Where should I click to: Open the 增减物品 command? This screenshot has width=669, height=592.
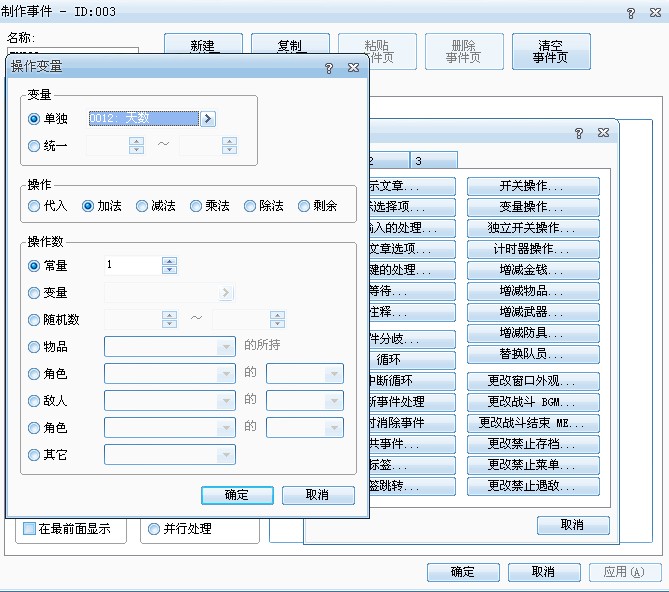pos(533,291)
